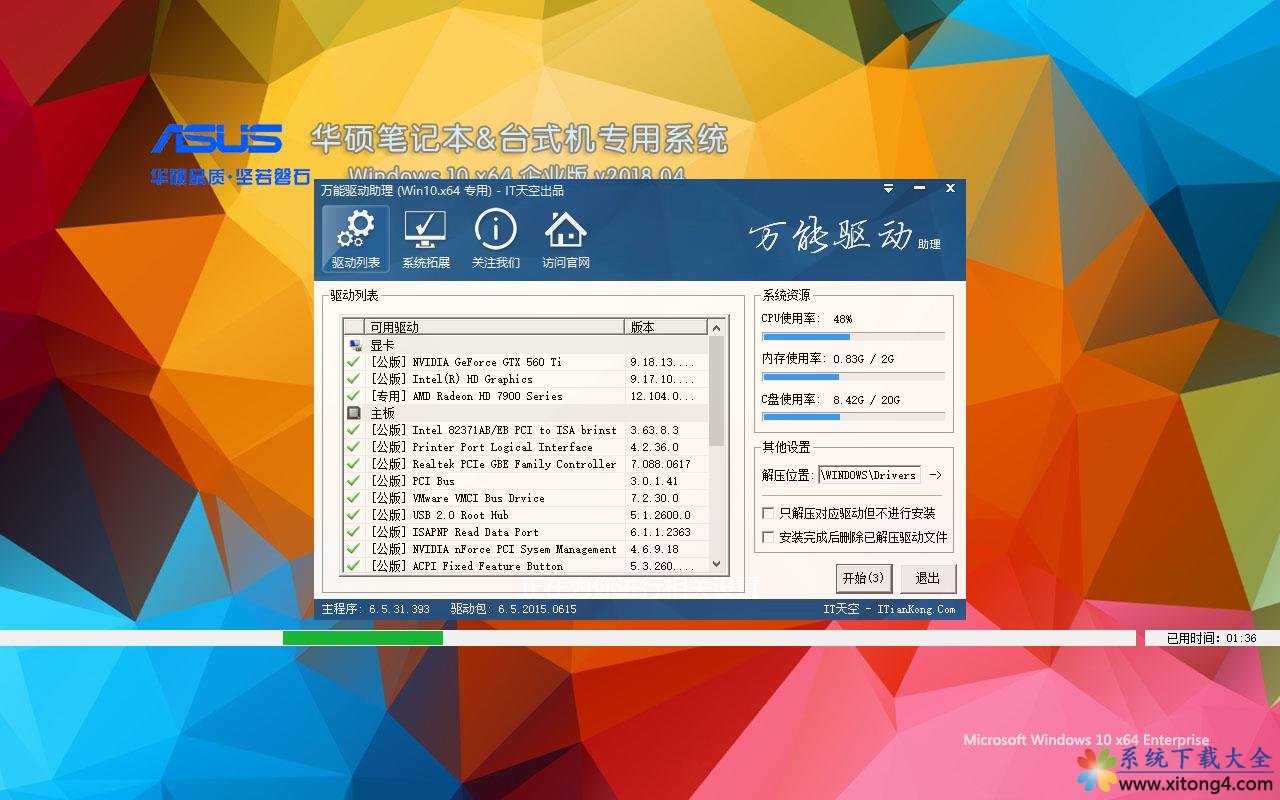Select the Realtek PCIe GBE Family Controller text

pyautogui.click(x=494, y=464)
